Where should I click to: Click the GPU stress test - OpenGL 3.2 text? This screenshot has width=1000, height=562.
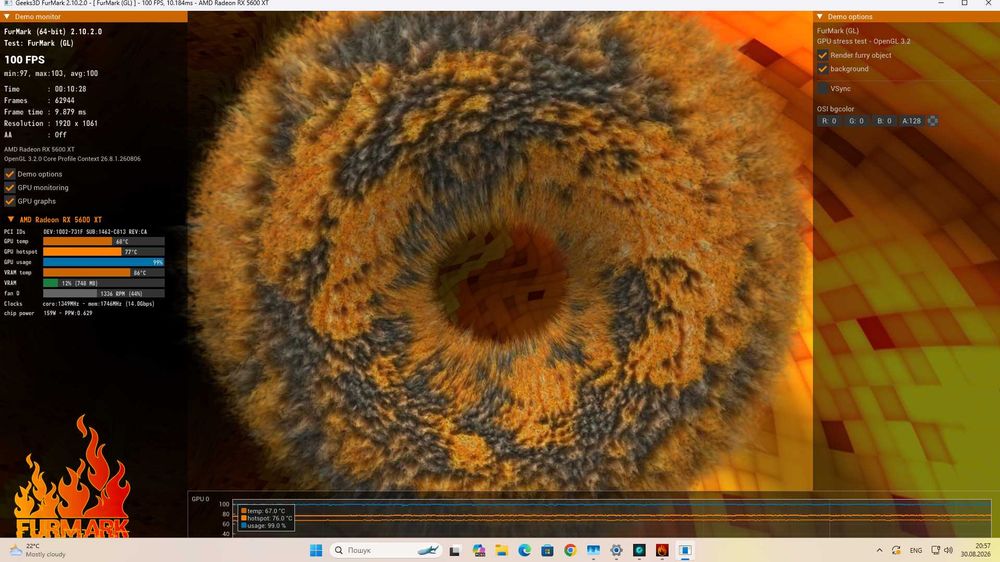point(864,41)
